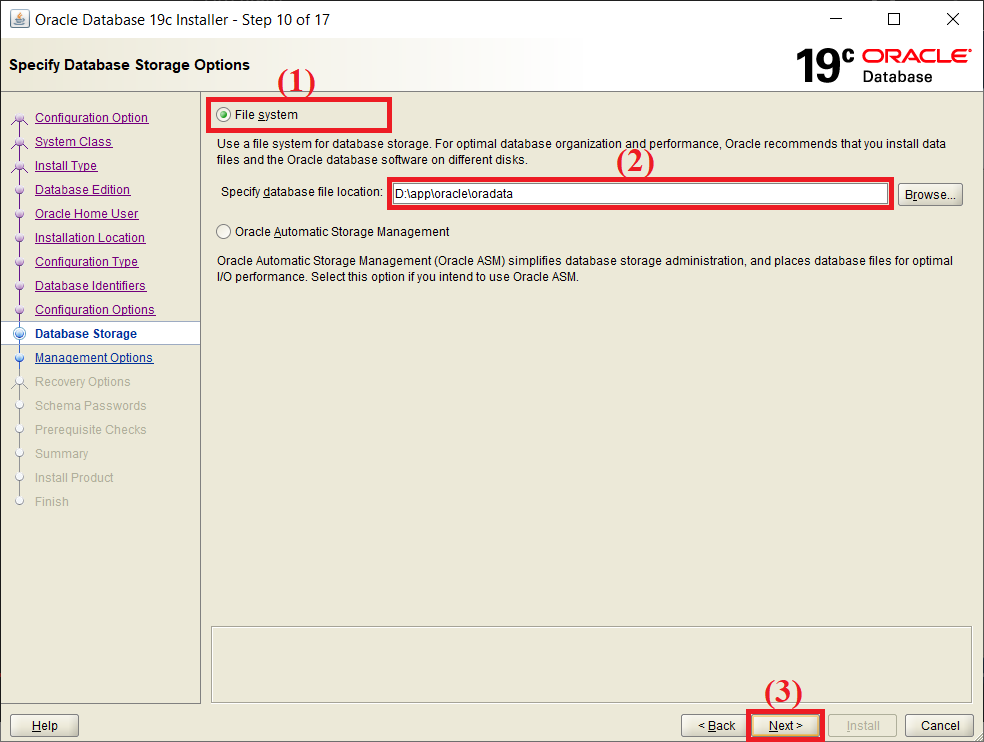This screenshot has width=984, height=742.
Task: Jump to Management Options step
Action: click(x=94, y=358)
